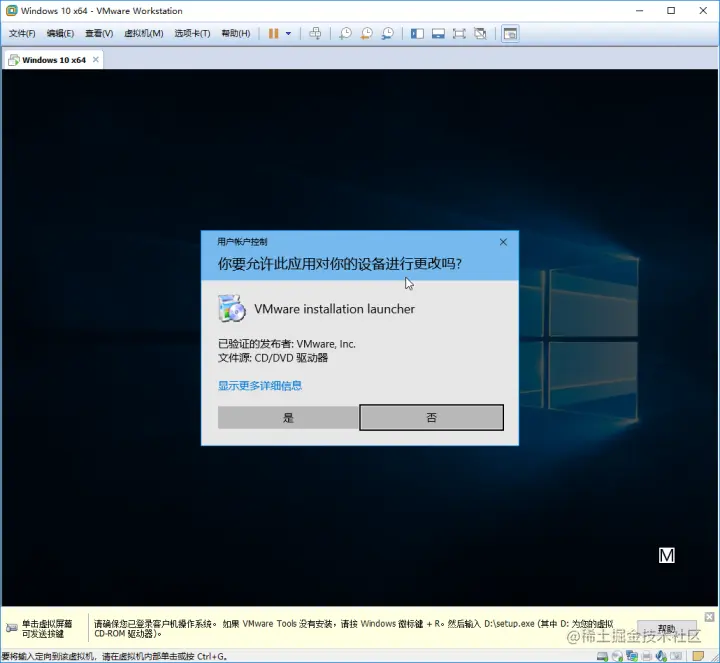Image resolution: width=720 pixels, height=663 pixels.
Task: Click the CD/DVD drive status icon
Action: 617,656
